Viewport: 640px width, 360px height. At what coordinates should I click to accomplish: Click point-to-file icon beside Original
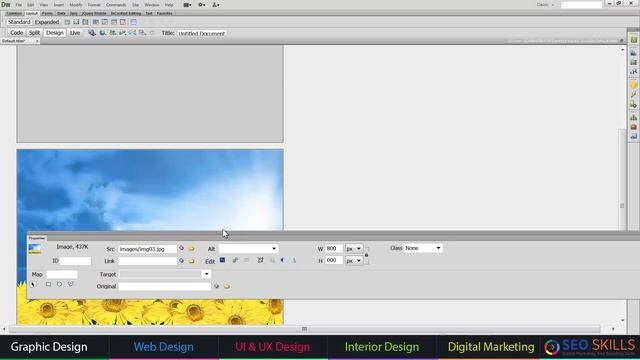pyautogui.click(x=217, y=286)
